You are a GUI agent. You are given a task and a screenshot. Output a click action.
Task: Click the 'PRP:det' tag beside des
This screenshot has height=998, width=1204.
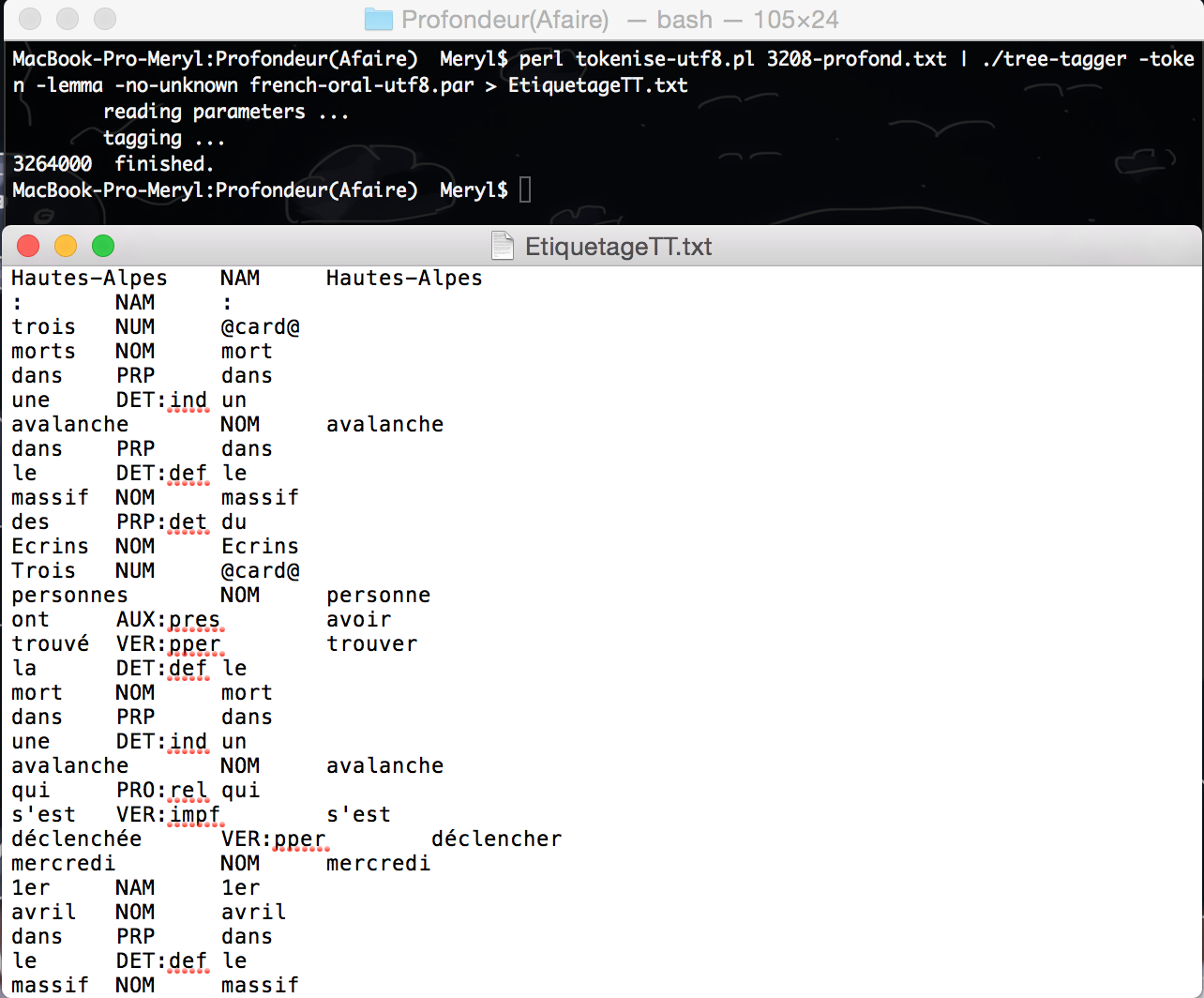click(x=162, y=522)
